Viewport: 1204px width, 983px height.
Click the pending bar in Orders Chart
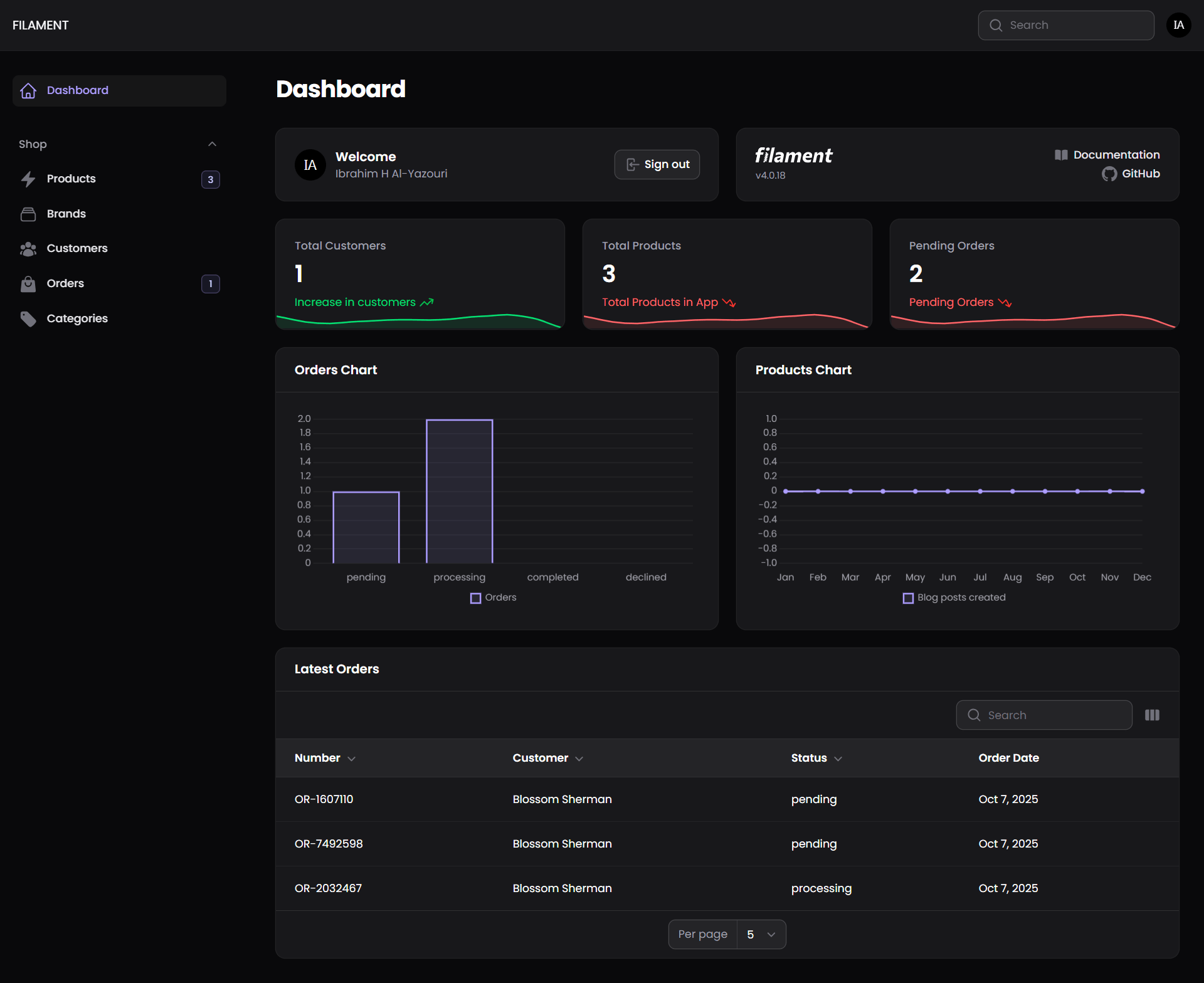pos(366,528)
